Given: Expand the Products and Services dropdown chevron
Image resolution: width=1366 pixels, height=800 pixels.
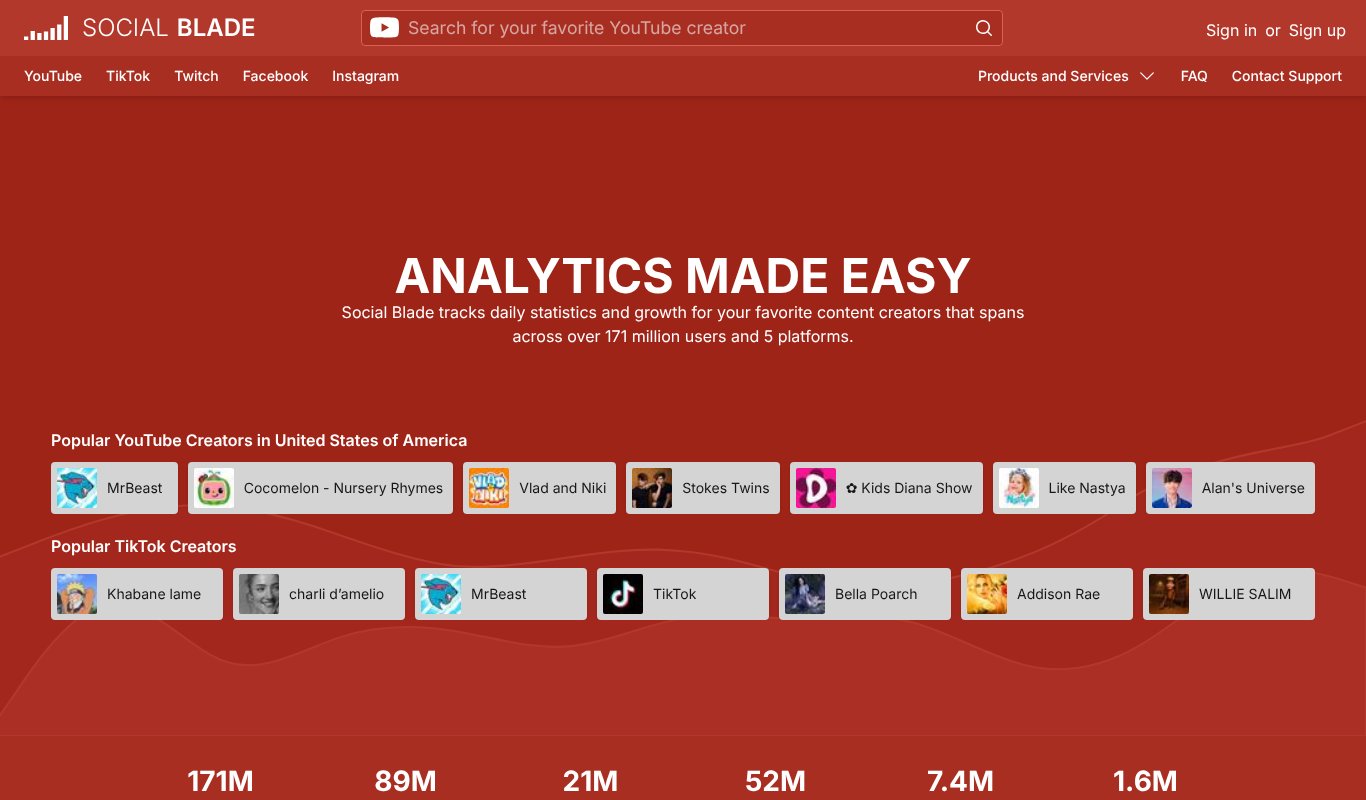Looking at the screenshot, I should pos(1147,76).
